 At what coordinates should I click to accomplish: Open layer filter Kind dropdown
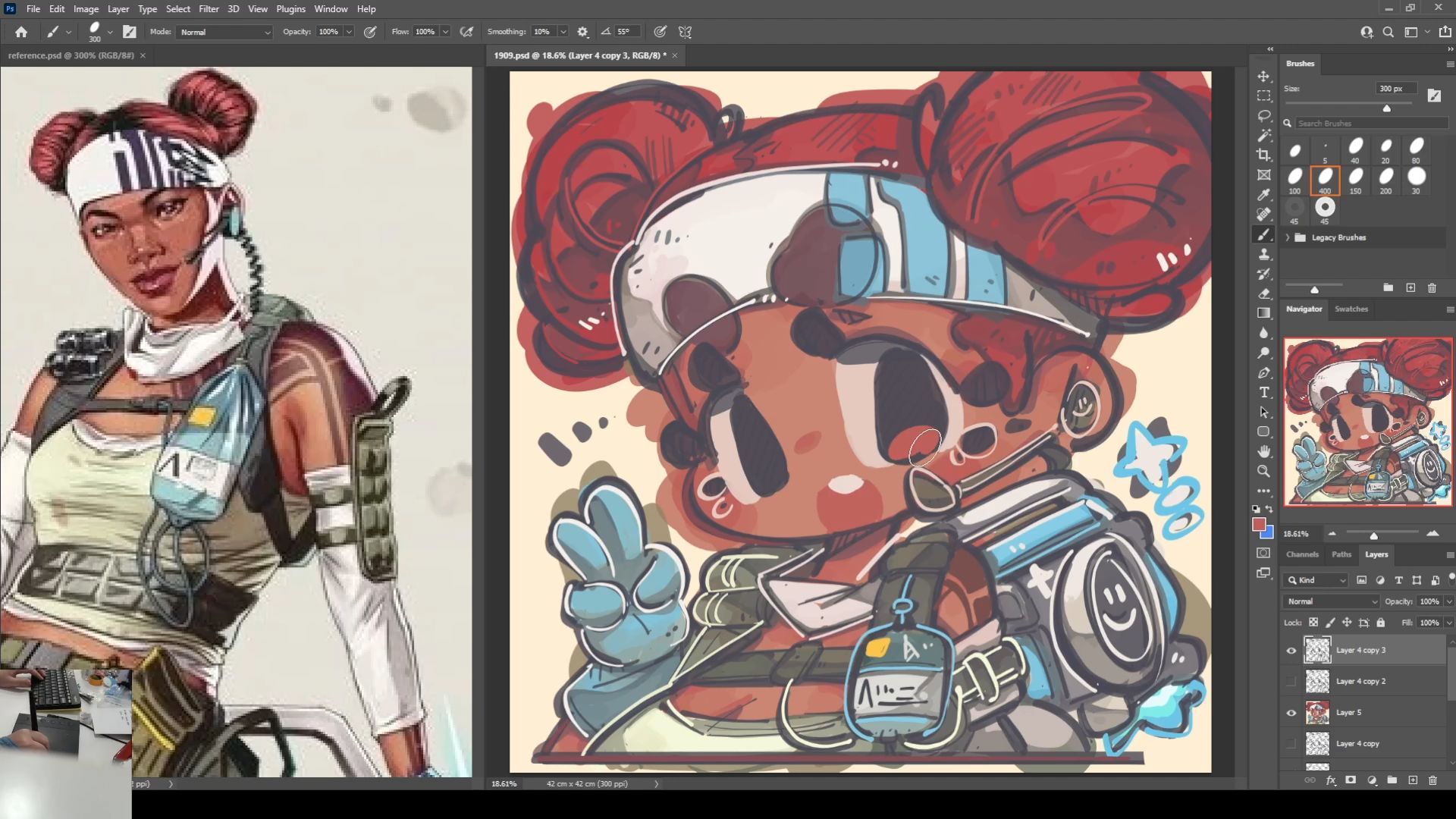[1317, 580]
